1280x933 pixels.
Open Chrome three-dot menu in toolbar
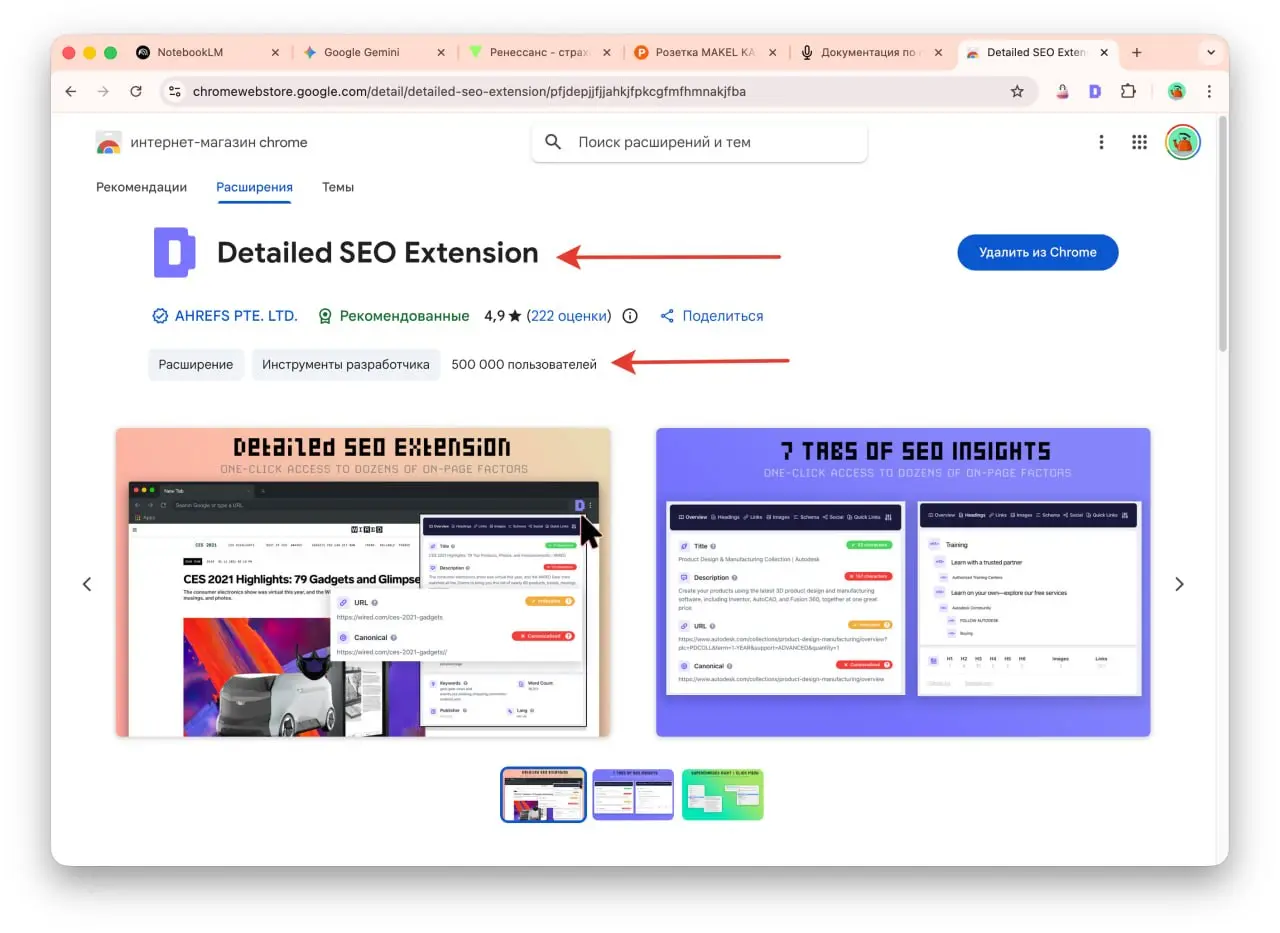click(1209, 91)
